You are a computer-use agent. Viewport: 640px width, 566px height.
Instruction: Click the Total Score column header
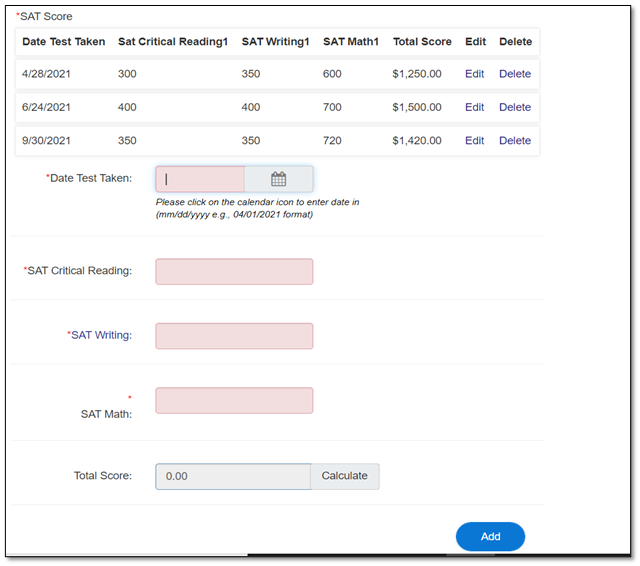click(x=422, y=42)
